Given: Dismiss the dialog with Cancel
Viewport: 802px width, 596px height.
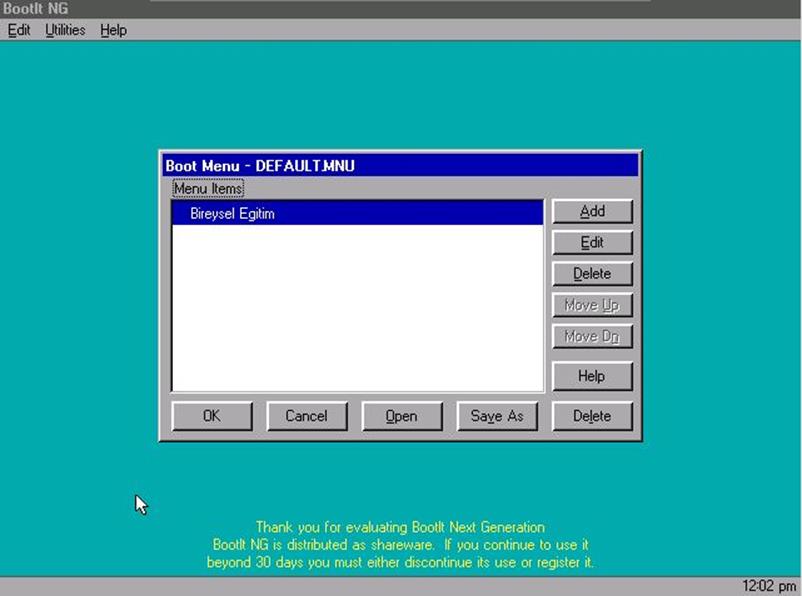Looking at the screenshot, I should click(307, 416).
